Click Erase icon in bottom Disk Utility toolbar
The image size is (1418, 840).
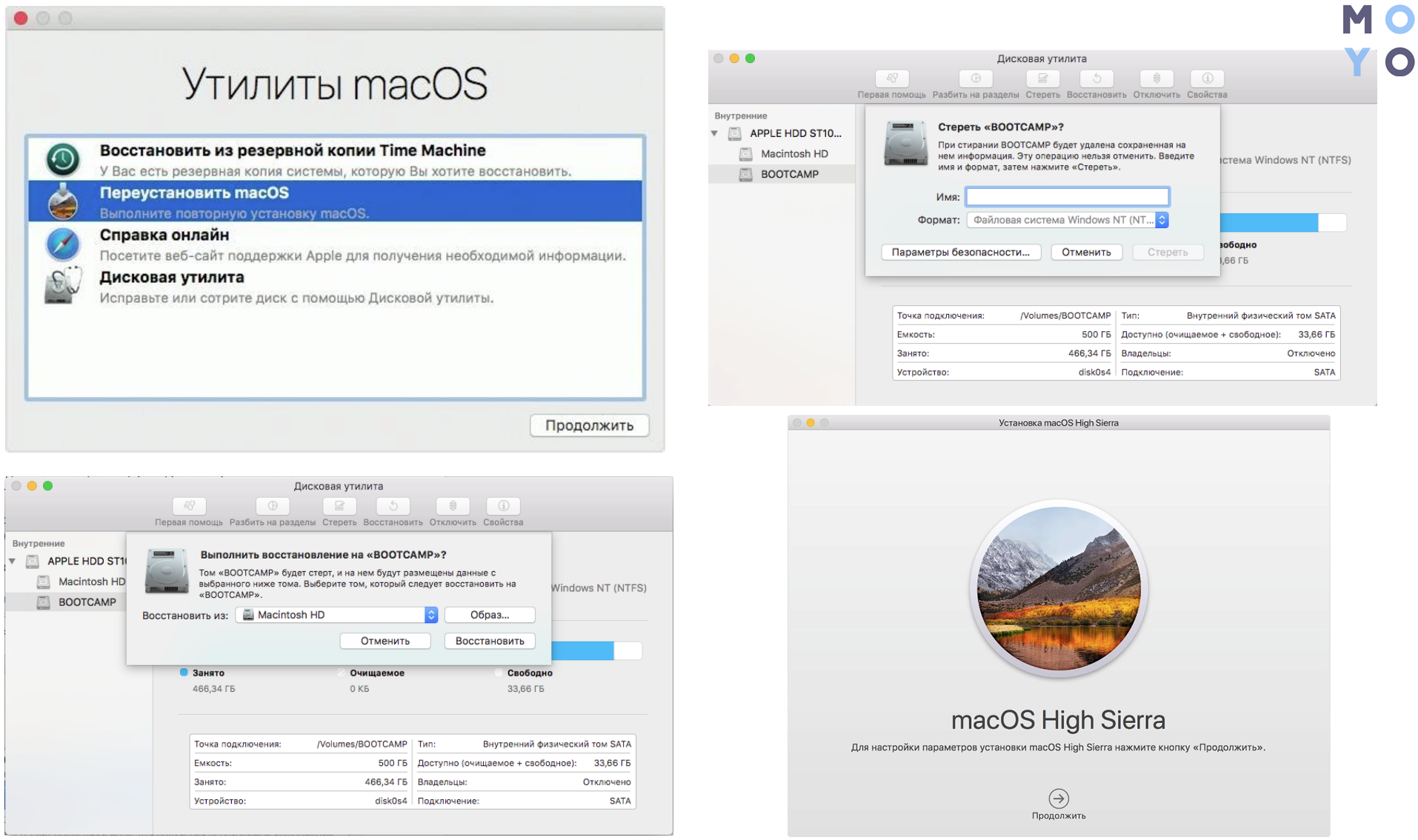point(339,506)
